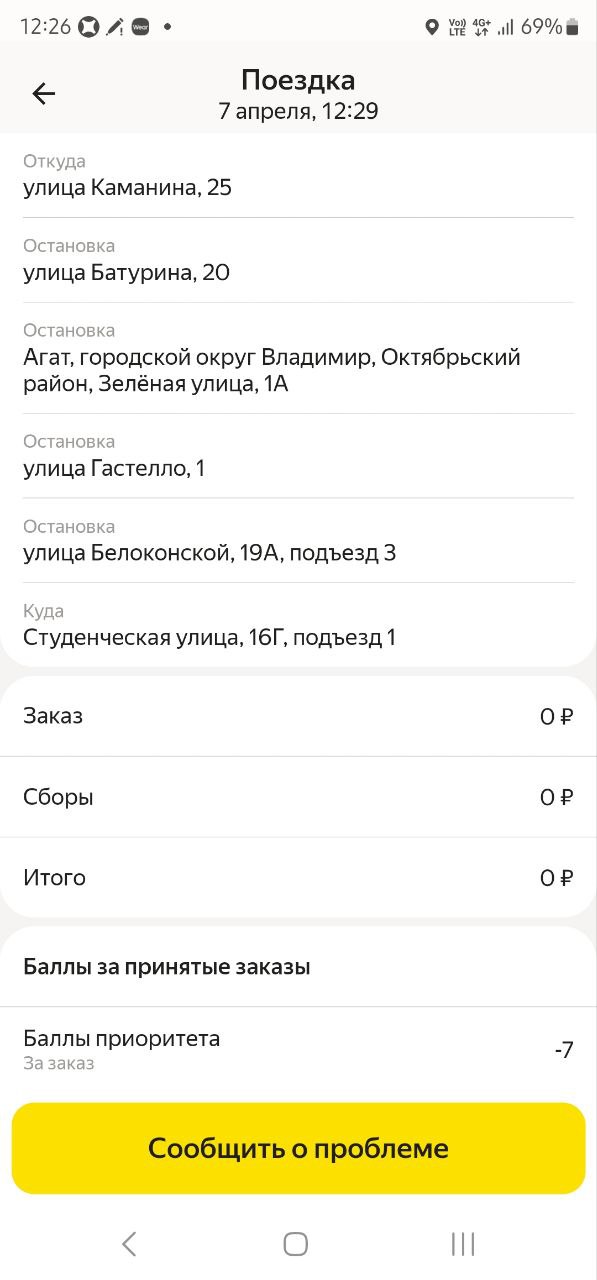Select the stop улица Батурина, 20

click(x=298, y=260)
